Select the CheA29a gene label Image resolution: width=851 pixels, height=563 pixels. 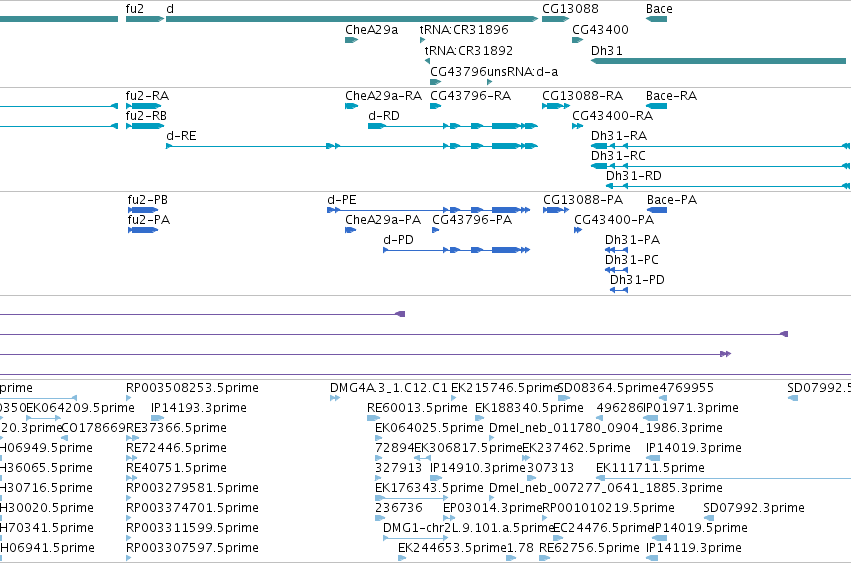coord(371,29)
